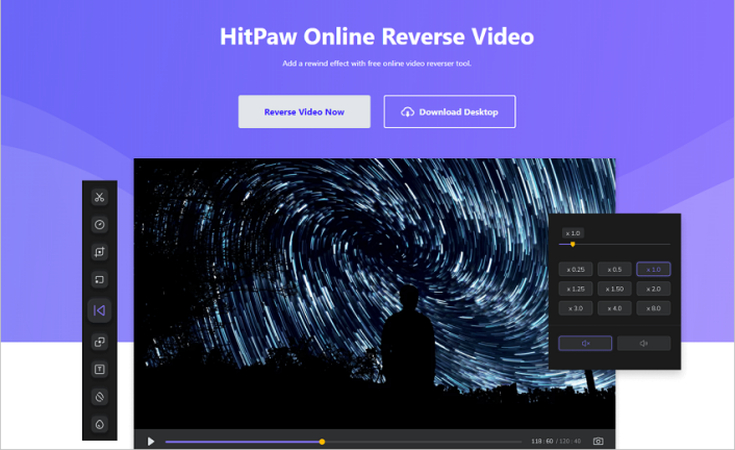Screen dimensions: 735x450
Task: Set speed to x 3.0
Action: click(x=576, y=308)
